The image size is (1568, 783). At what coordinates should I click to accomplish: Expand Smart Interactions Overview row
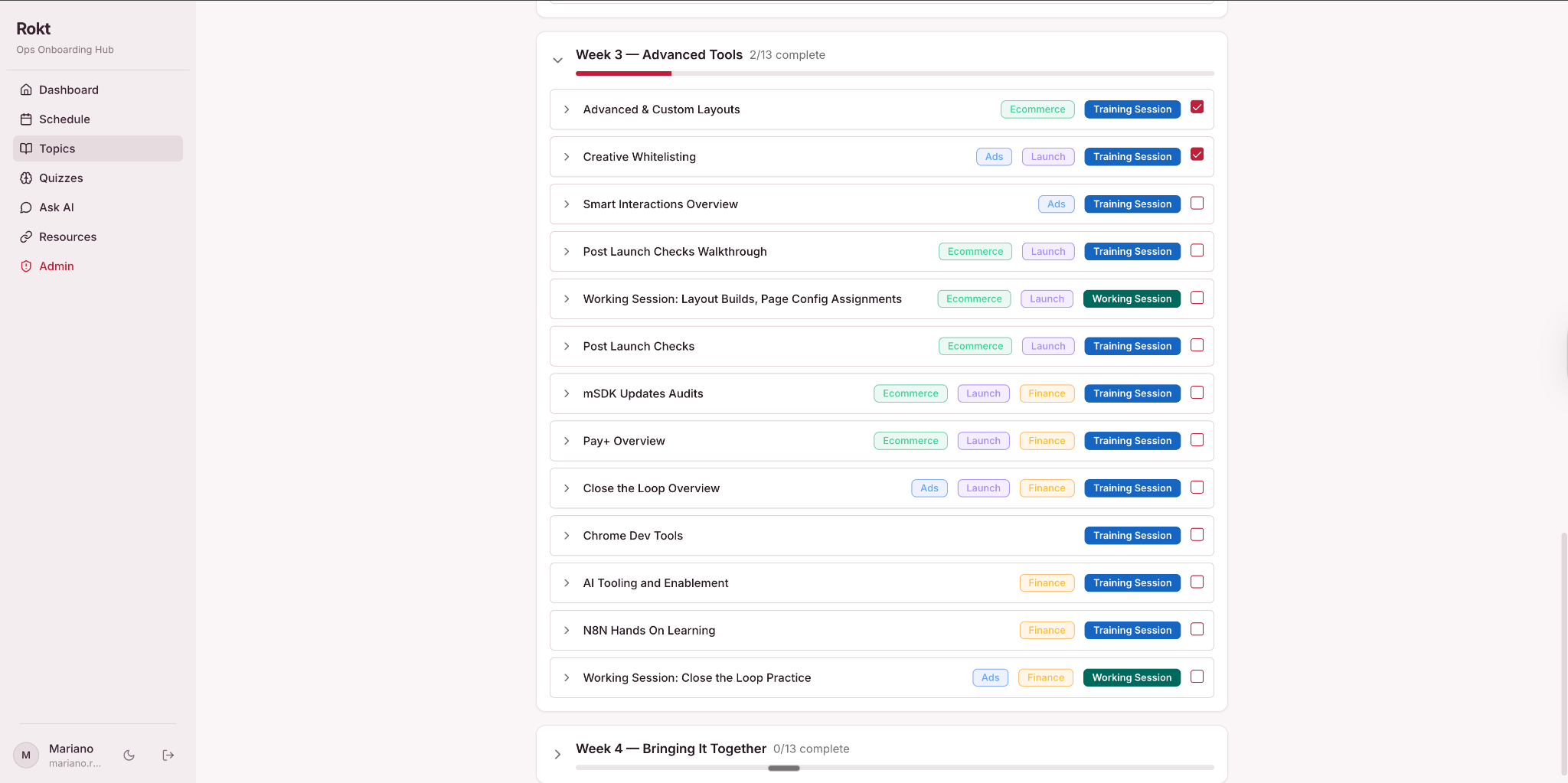(567, 204)
